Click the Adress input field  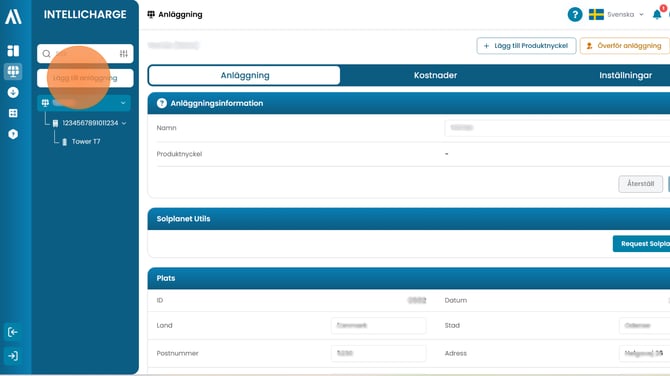pos(644,353)
